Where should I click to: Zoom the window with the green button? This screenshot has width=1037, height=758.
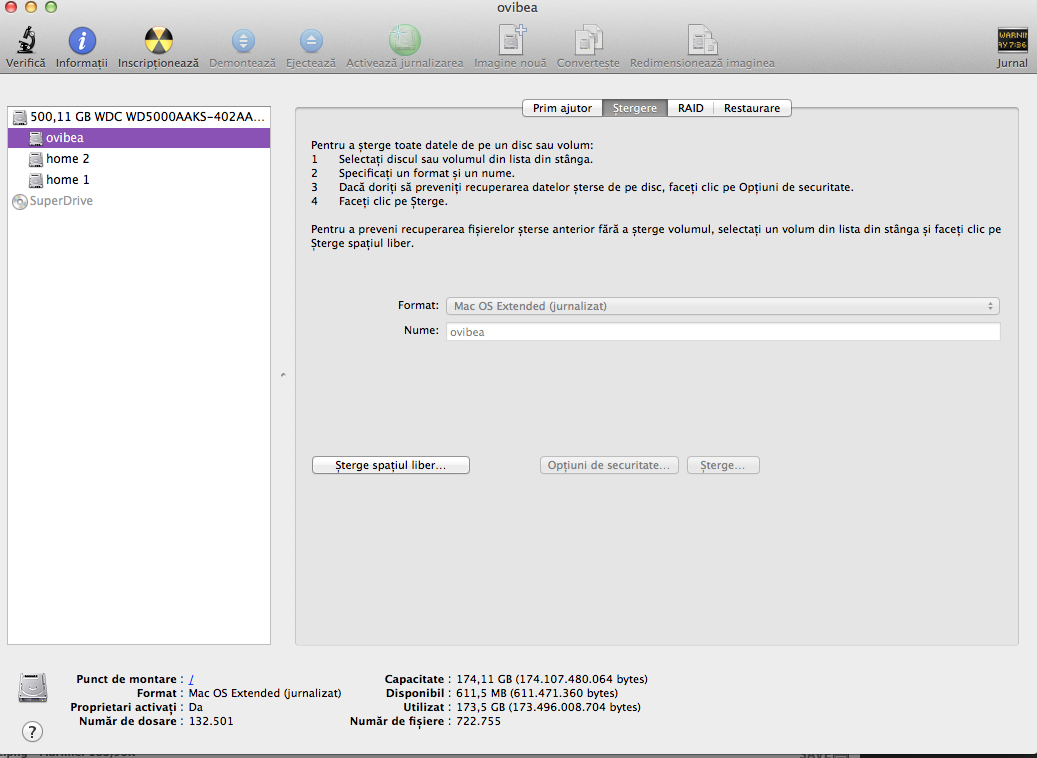tap(51, 7)
